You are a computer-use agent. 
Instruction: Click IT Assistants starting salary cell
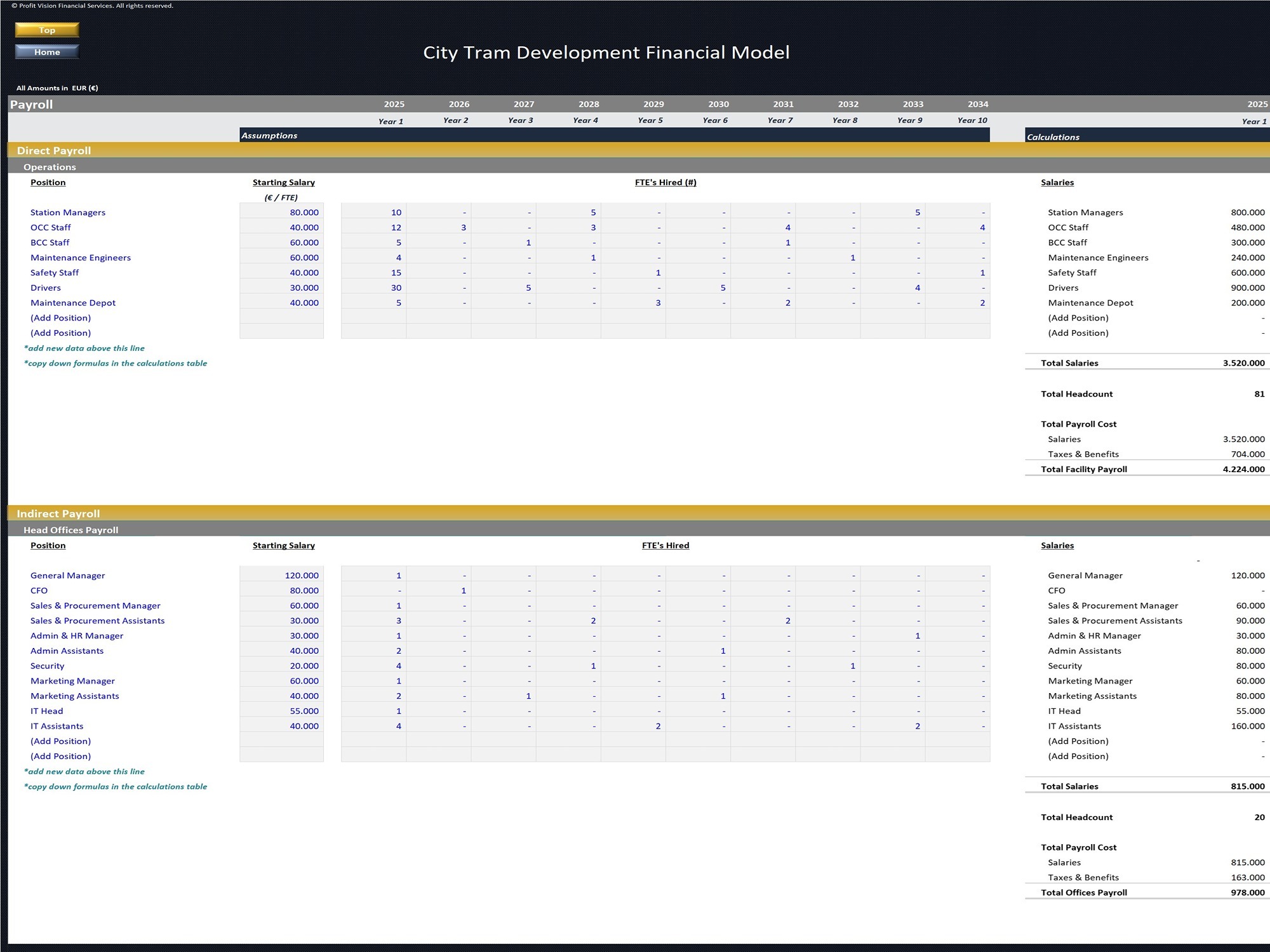pos(282,726)
